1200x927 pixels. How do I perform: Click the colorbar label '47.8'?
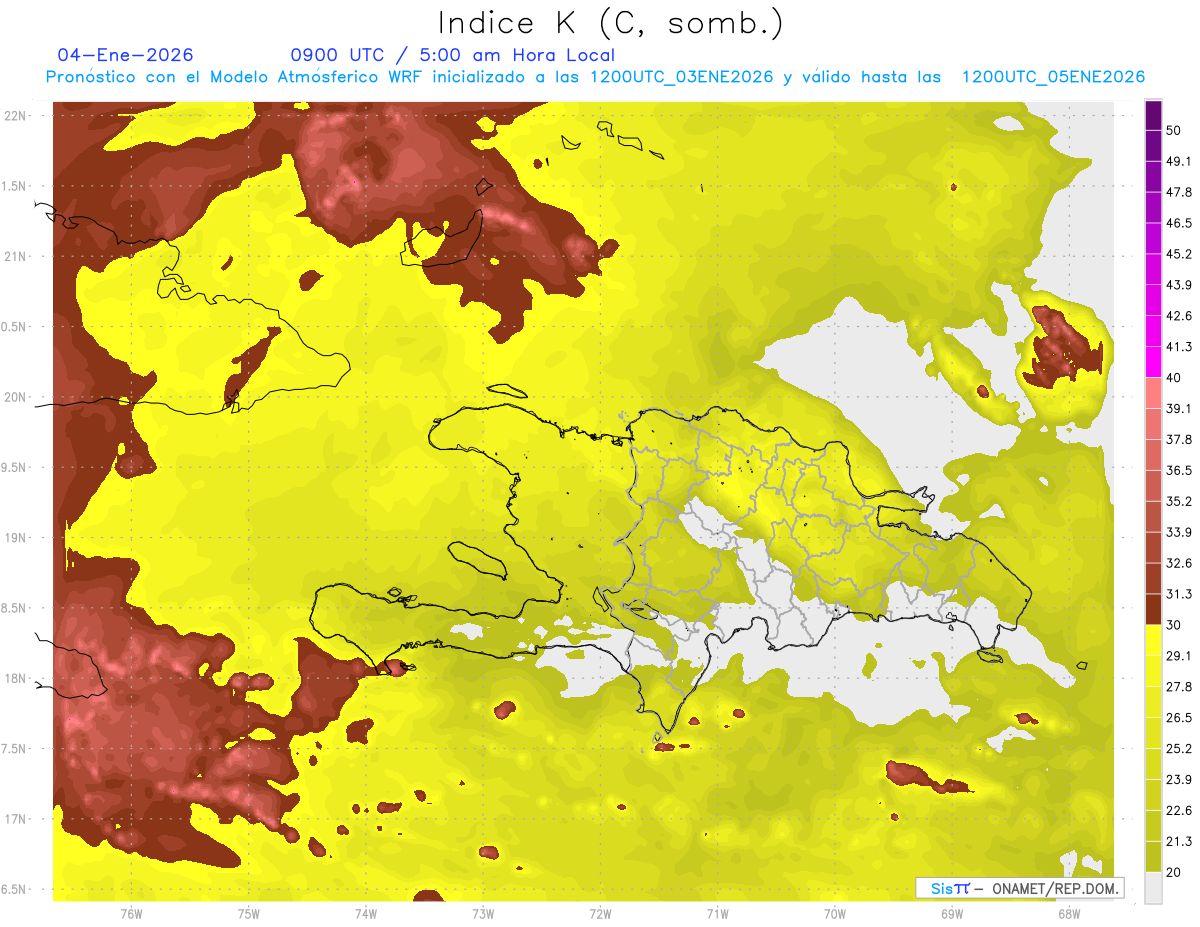pos(1179,192)
